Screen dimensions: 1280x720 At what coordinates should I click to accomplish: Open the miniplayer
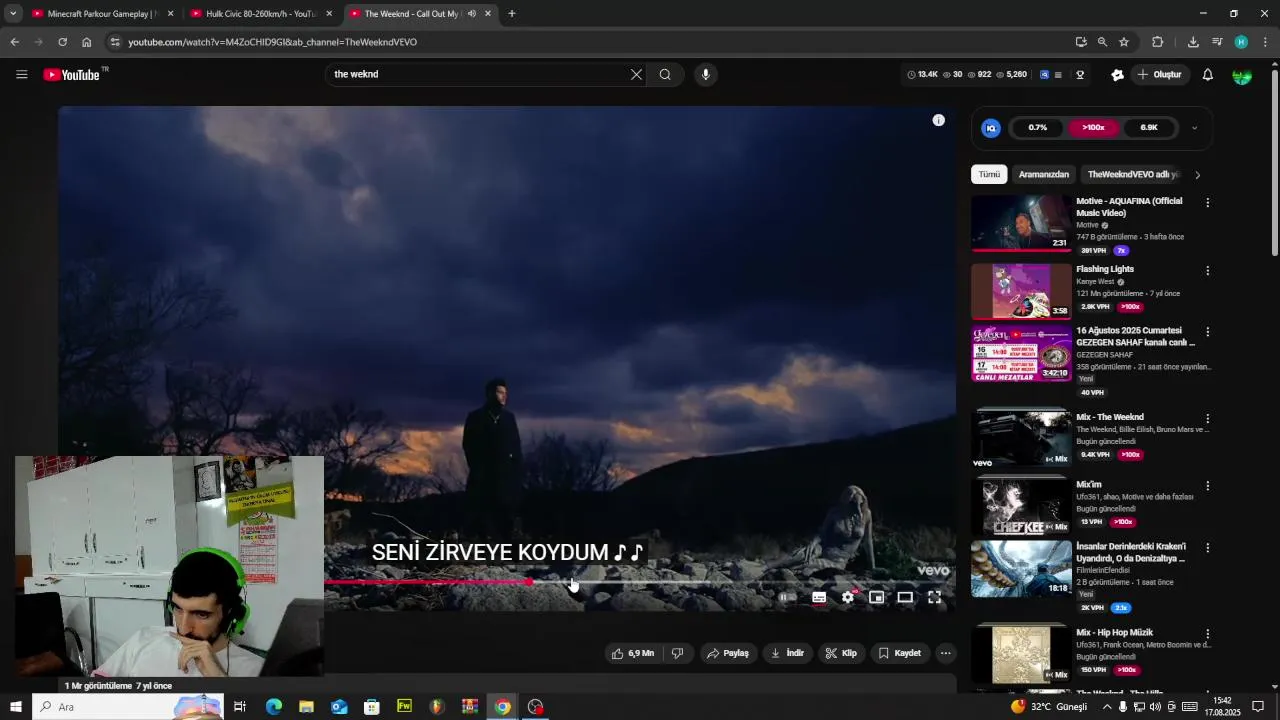coord(876,597)
